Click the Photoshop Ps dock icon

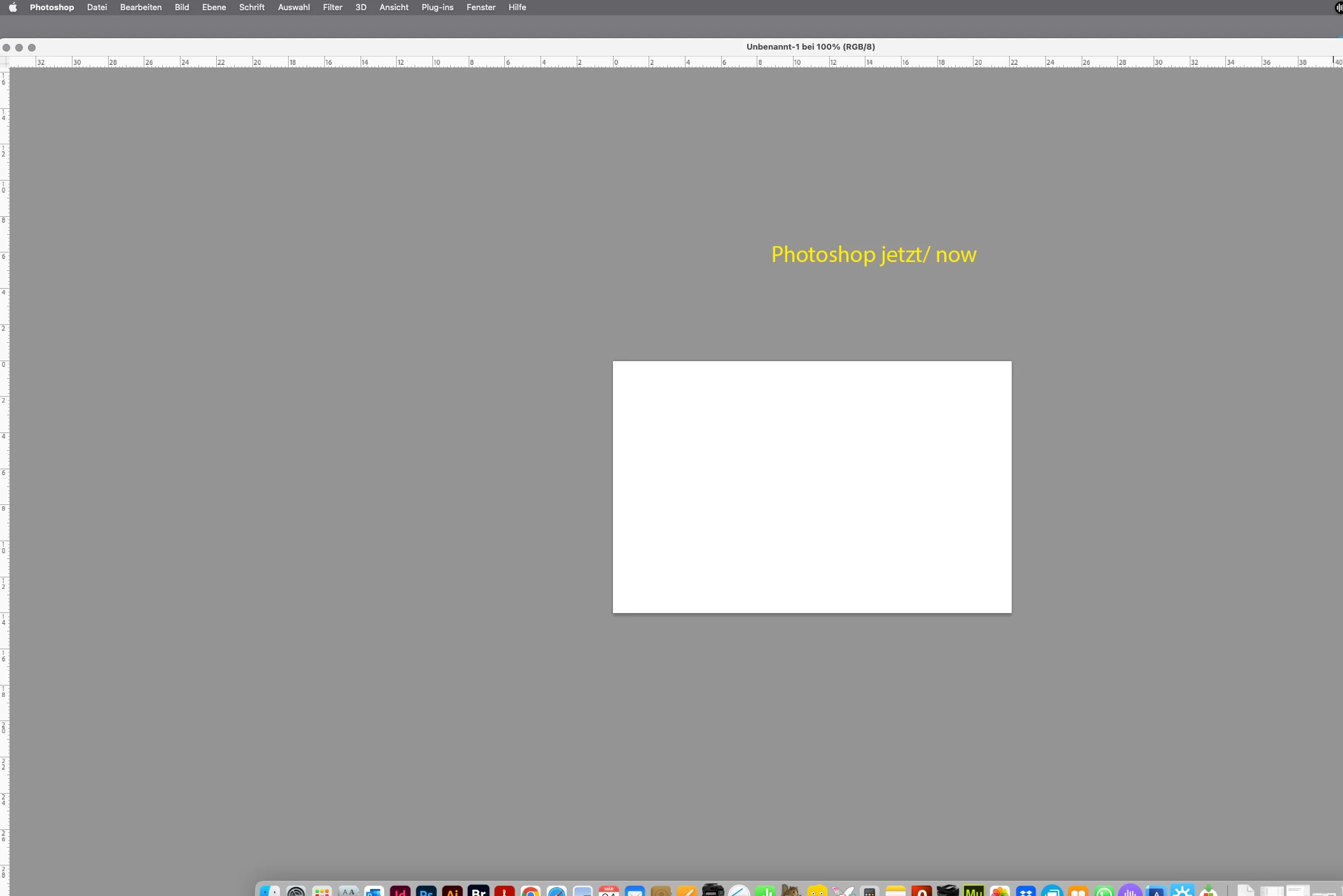click(x=426, y=892)
